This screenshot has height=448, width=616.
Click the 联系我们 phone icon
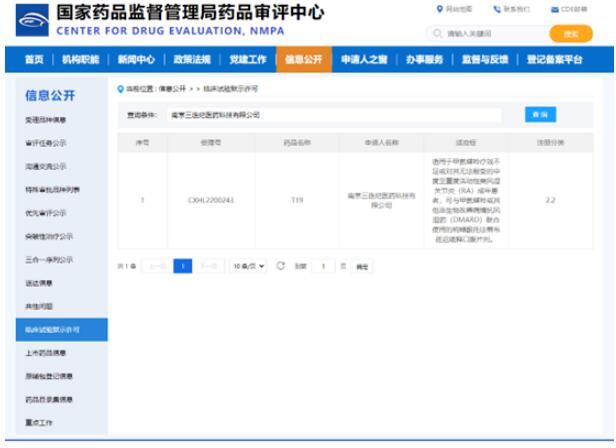point(497,9)
